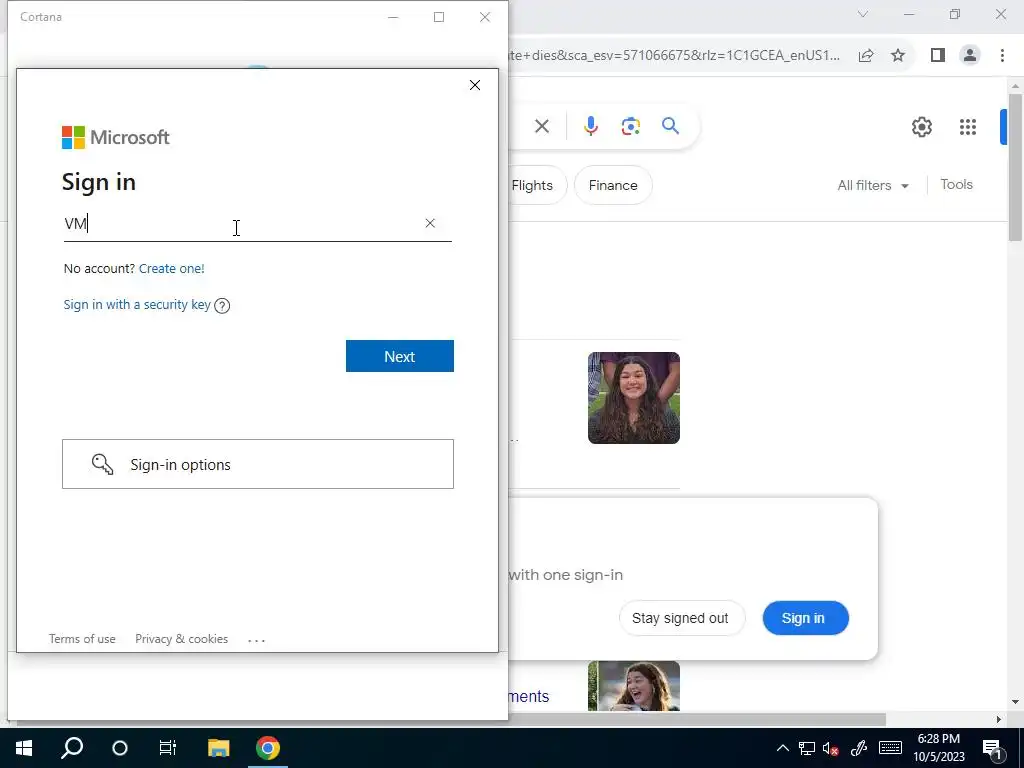Open File Explorer from the taskbar
The image size is (1024, 768).
[x=219, y=748]
